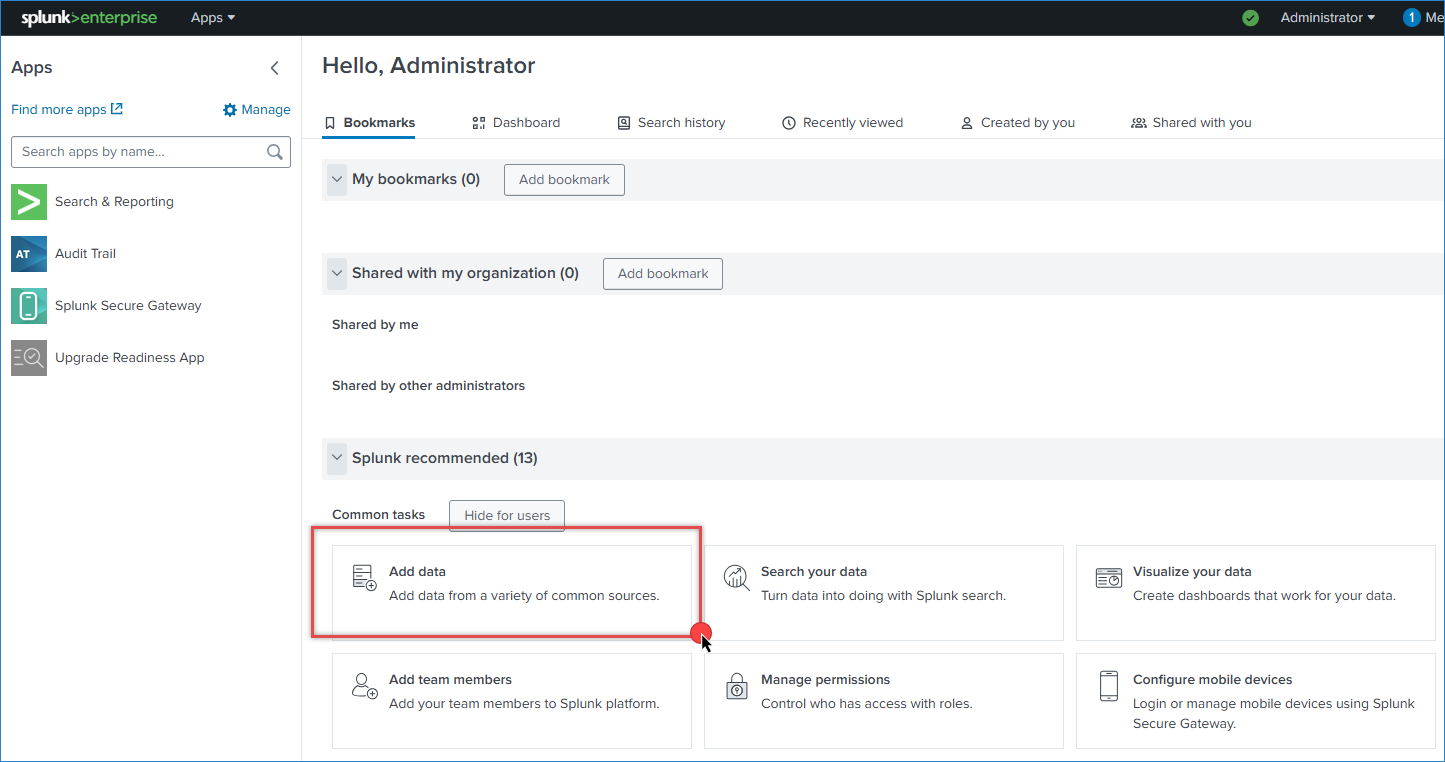Click Upgrade Readiness App name
The height and width of the screenshot is (762, 1445).
point(130,358)
